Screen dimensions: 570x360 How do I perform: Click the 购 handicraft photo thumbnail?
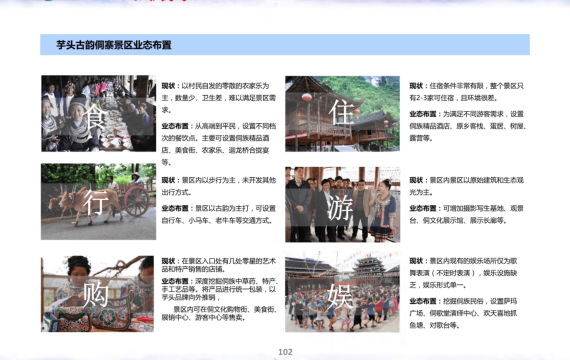(97, 294)
